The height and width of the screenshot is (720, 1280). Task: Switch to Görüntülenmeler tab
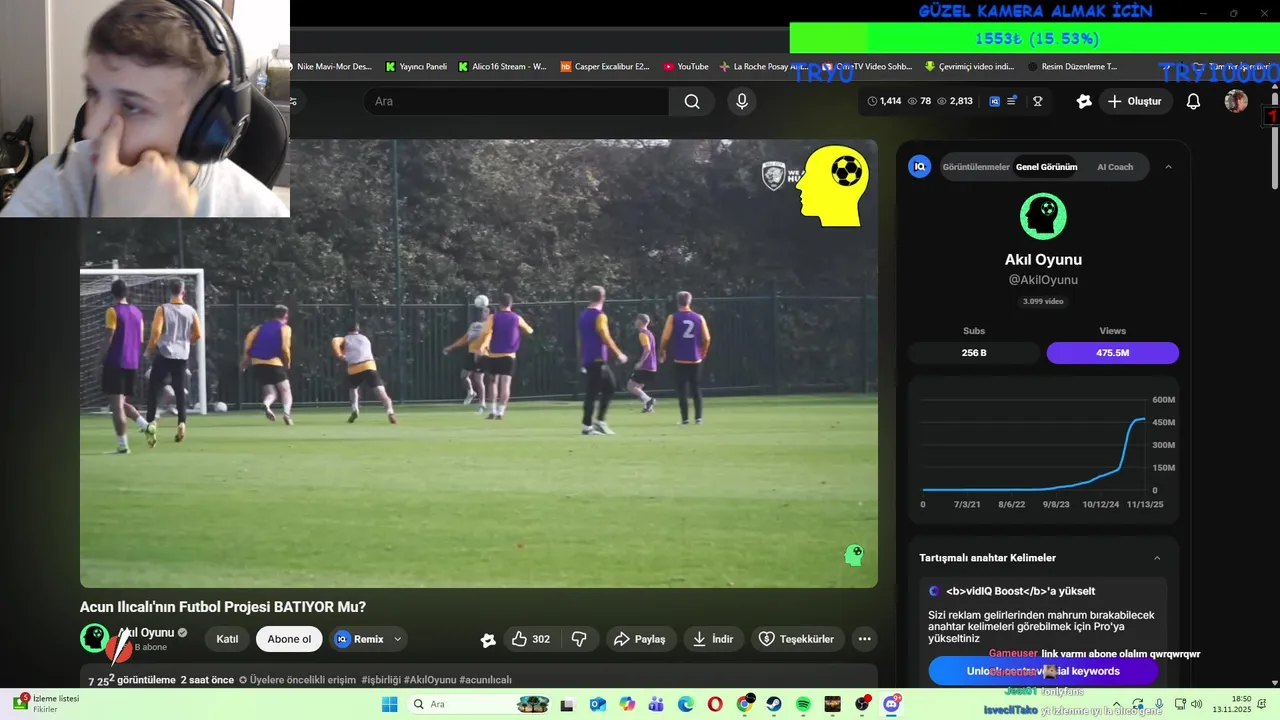(975, 167)
